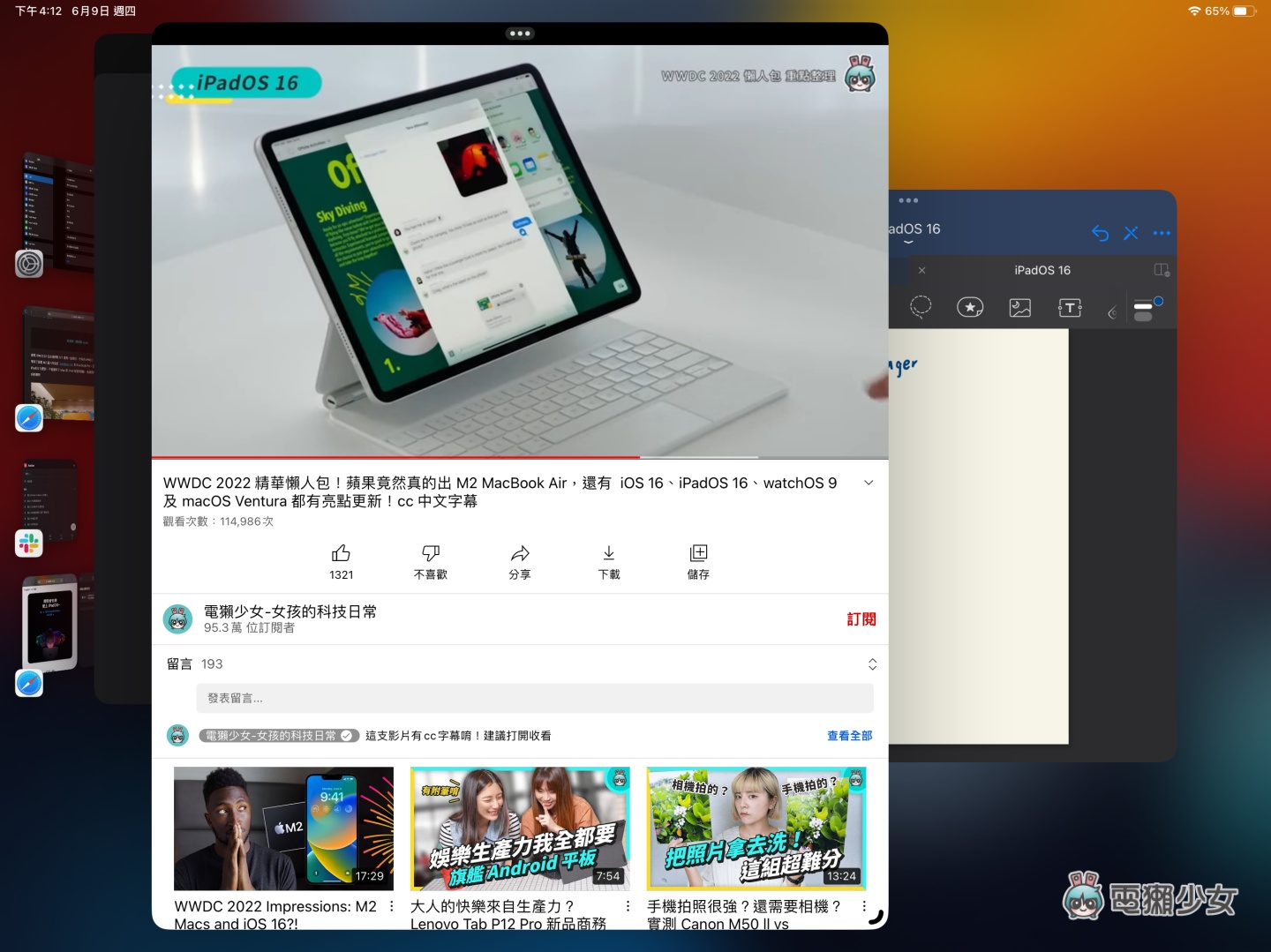Expand the comments section arrows
Image resolution: width=1271 pixels, height=952 pixels.
click(872, 664)
